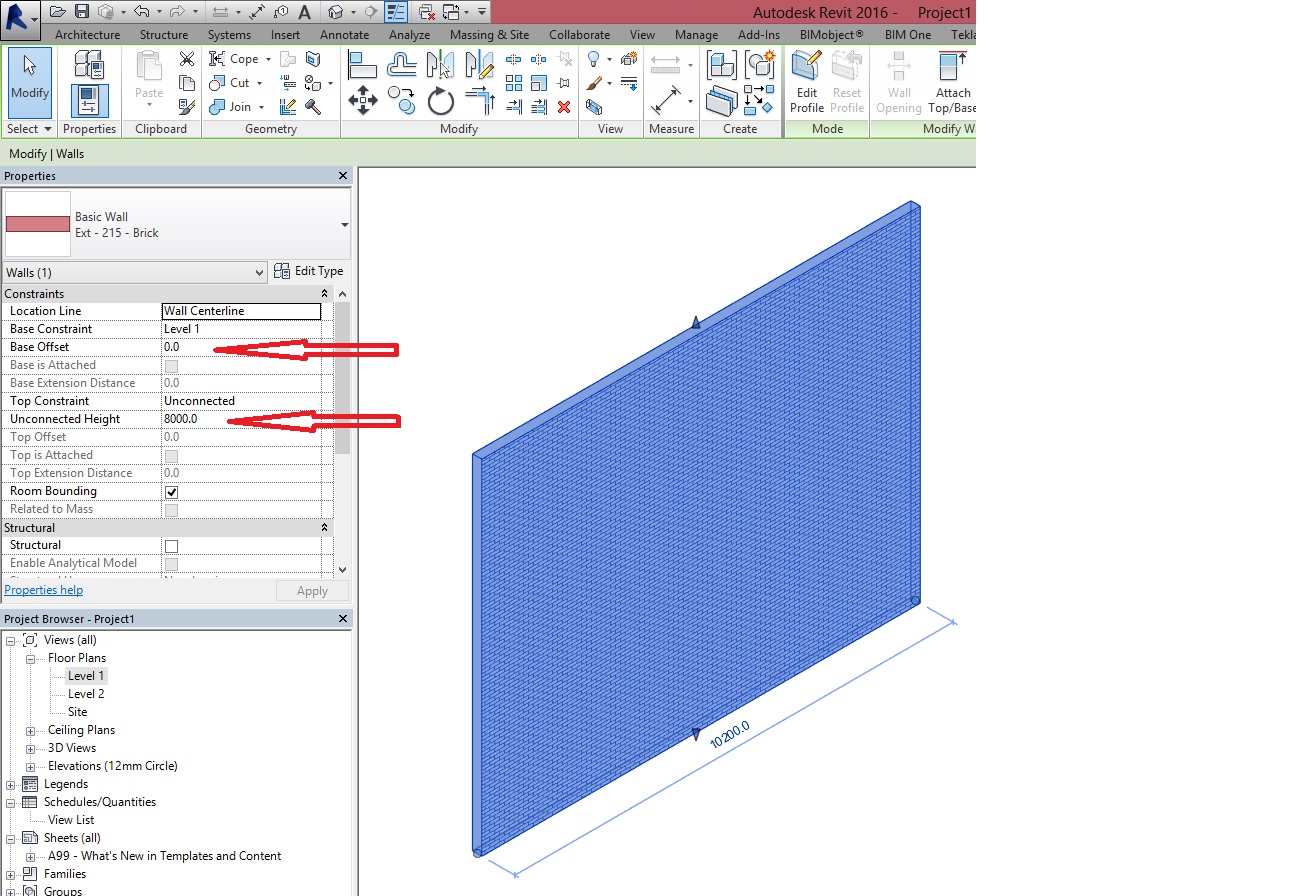Expand the Ceiling Plans tree node

click(32, 729)
